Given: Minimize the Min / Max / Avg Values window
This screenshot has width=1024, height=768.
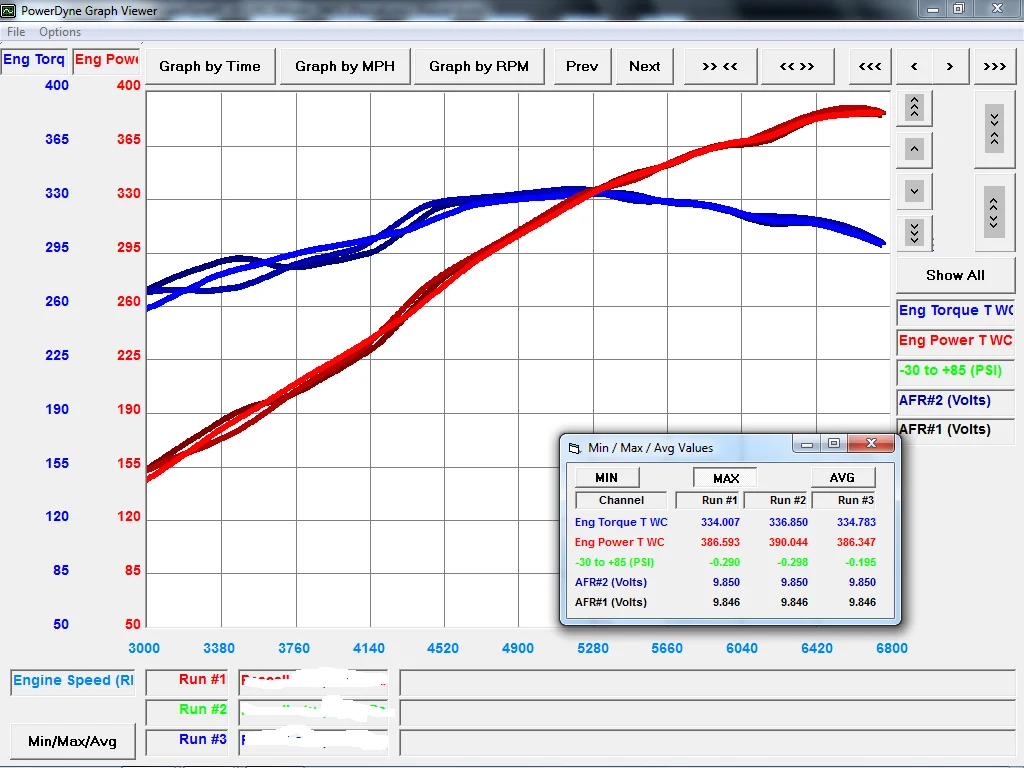Looking at the screenshot, I should tap(807, 443).
